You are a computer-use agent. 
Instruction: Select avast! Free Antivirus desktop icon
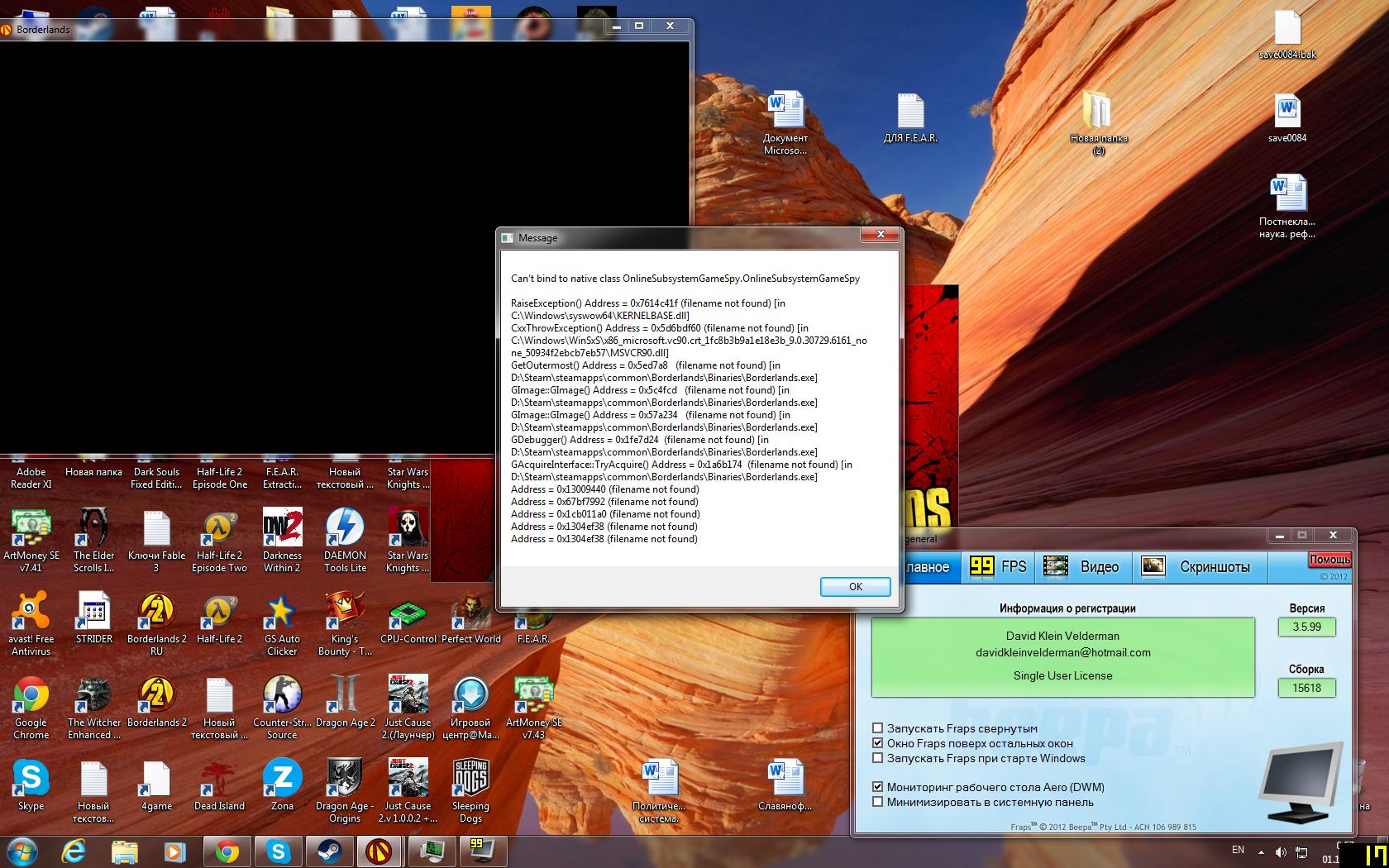click(31, 624)
